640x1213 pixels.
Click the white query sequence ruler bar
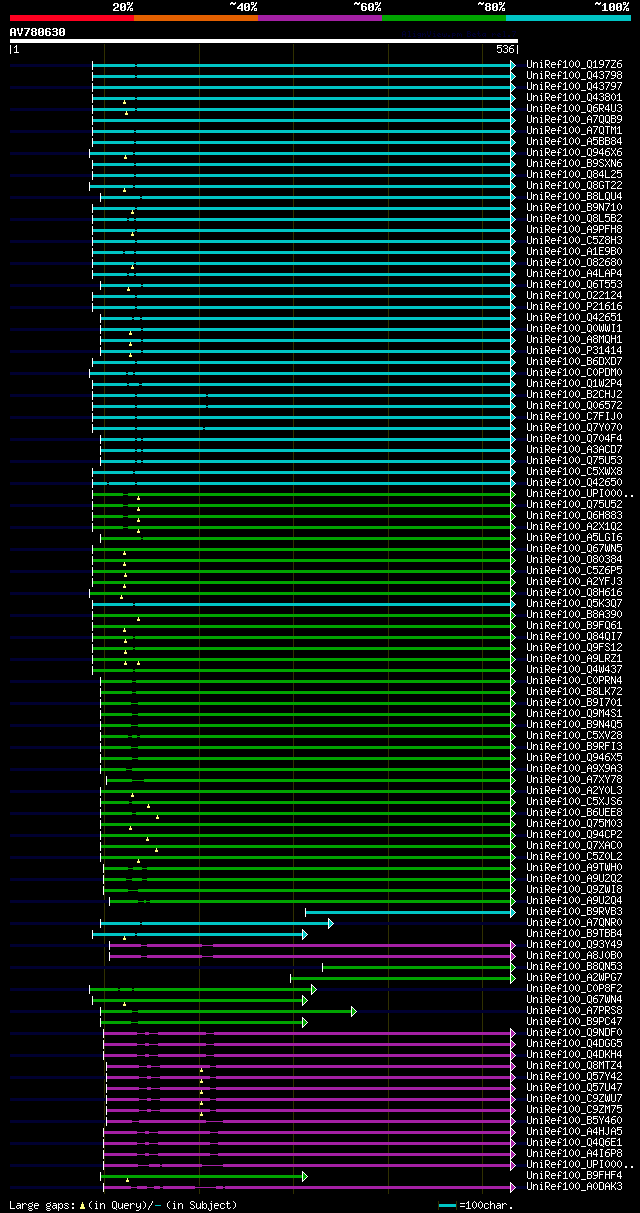tap(264, 41)
